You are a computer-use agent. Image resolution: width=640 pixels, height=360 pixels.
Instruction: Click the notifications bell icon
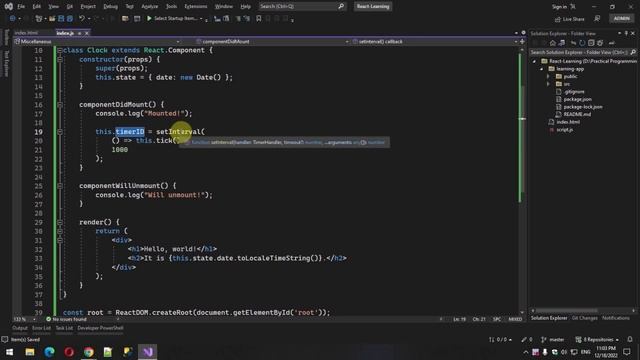(x=630, y=340)
